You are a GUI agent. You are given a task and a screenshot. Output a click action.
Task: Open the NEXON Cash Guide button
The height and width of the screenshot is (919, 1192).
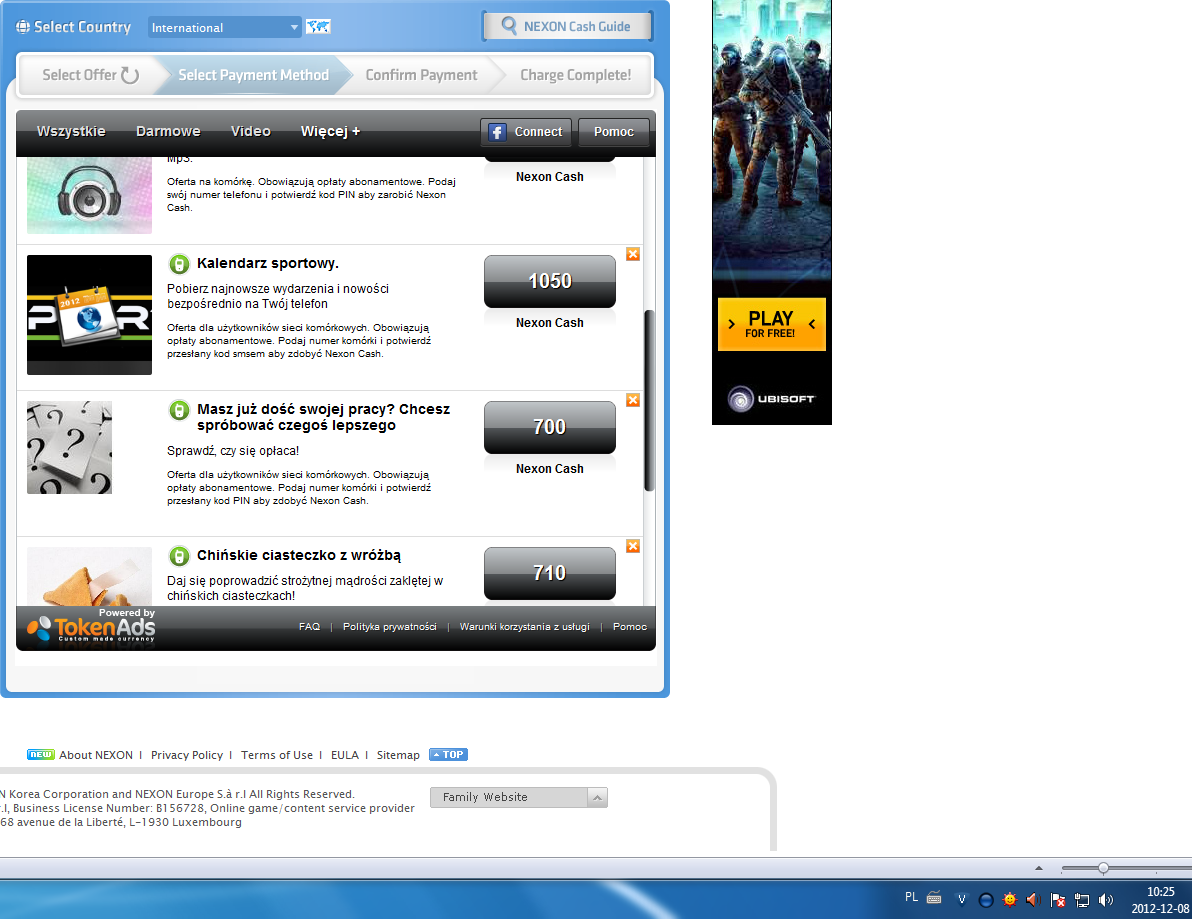pyautogui.click(x=567, y=27)
